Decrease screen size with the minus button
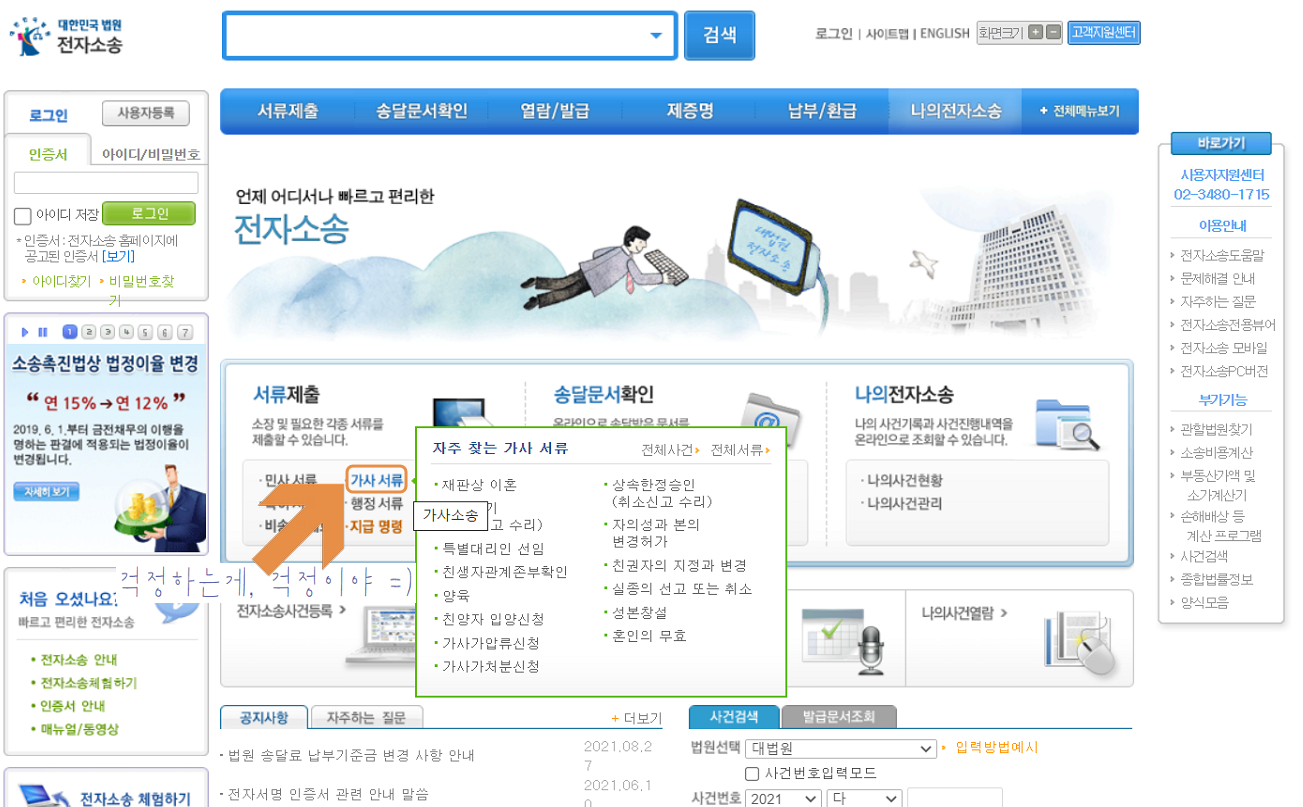The height and width of the screenshot is (807, 1303). click(1053, 32)
